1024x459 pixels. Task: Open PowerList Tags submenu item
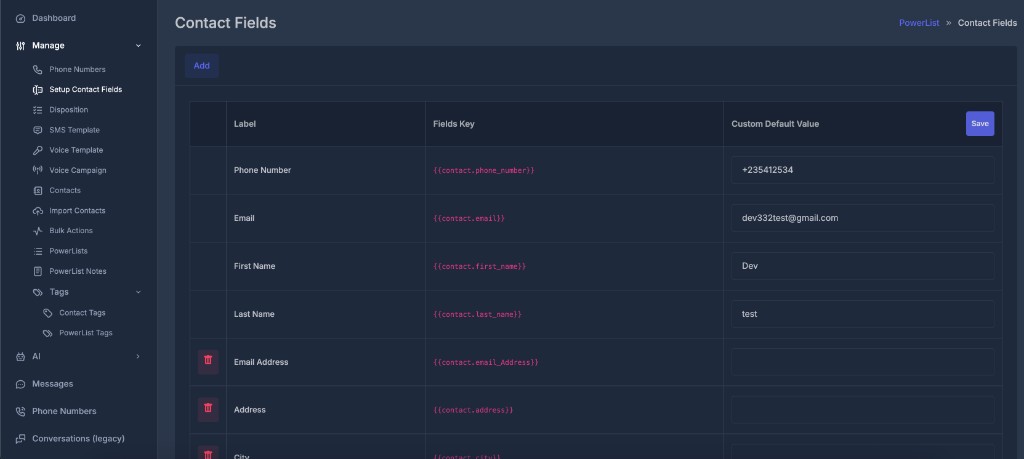pos(86,333)
